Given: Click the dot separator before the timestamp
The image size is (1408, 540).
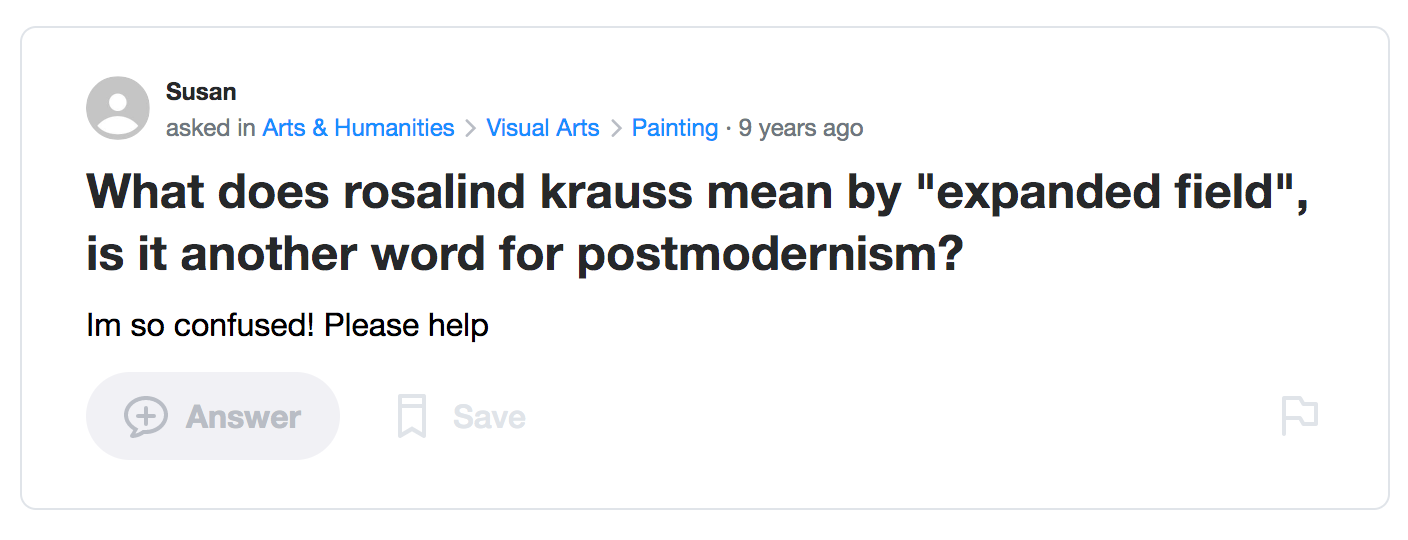Looking at the screenshot, I should click(729, 128).
